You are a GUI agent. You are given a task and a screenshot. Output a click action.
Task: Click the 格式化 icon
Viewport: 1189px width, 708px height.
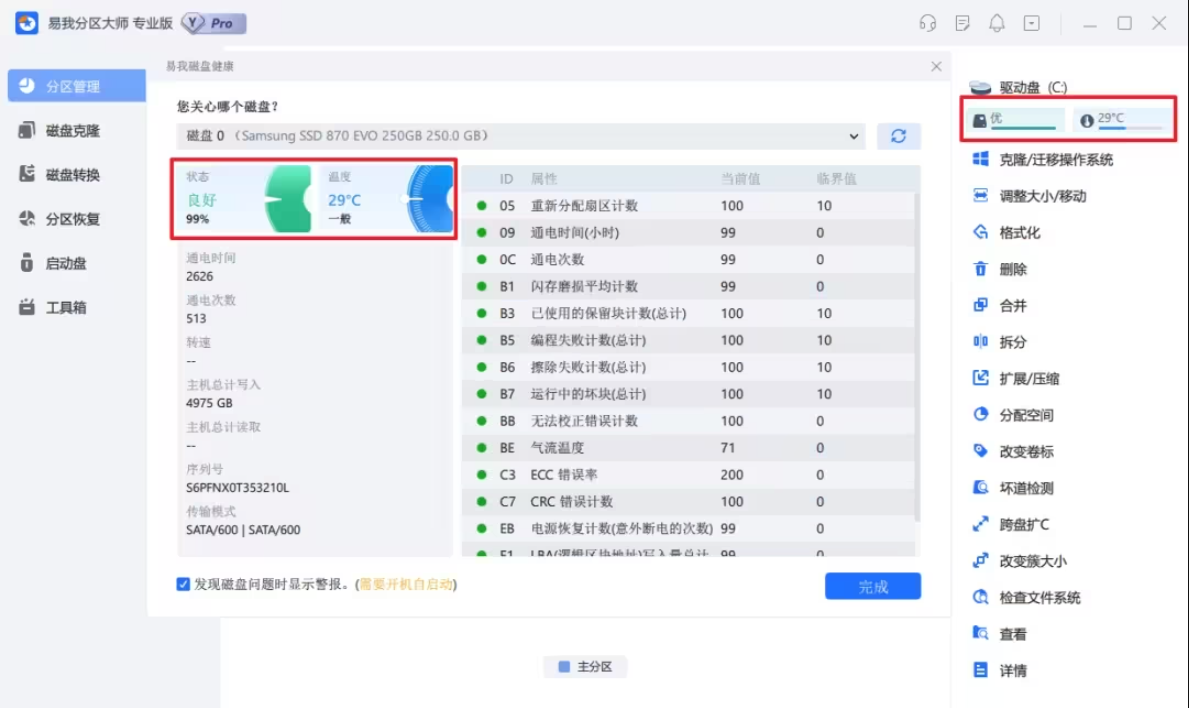[x=980, y=232]
